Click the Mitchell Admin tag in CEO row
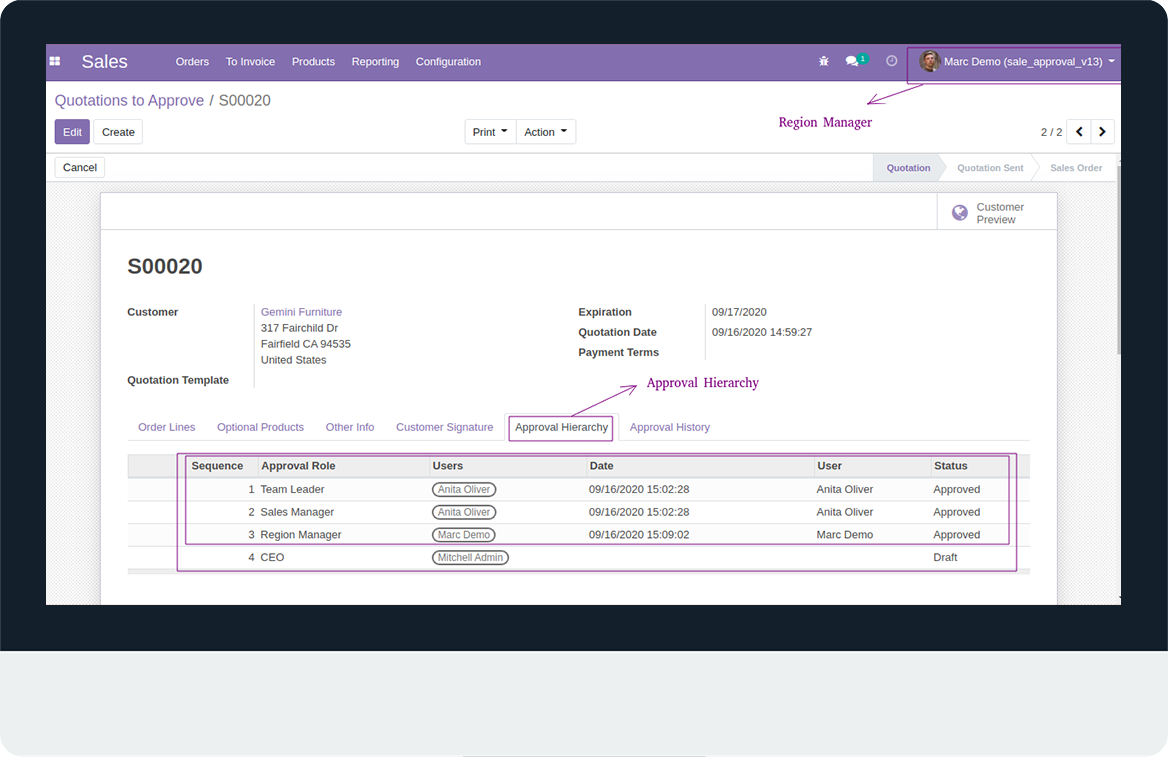 point(470,557)
